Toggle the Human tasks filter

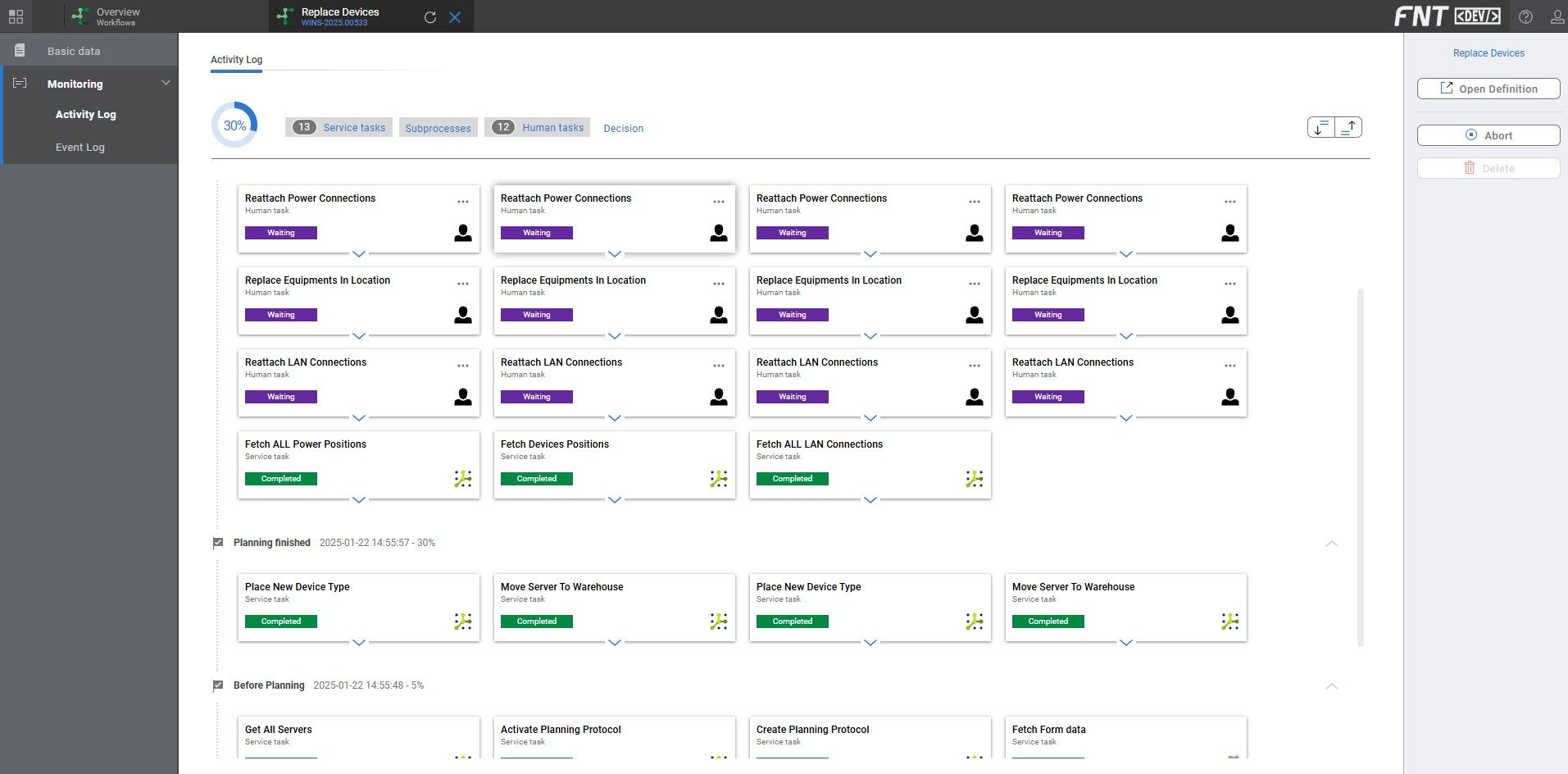click(x=538, y=127)
